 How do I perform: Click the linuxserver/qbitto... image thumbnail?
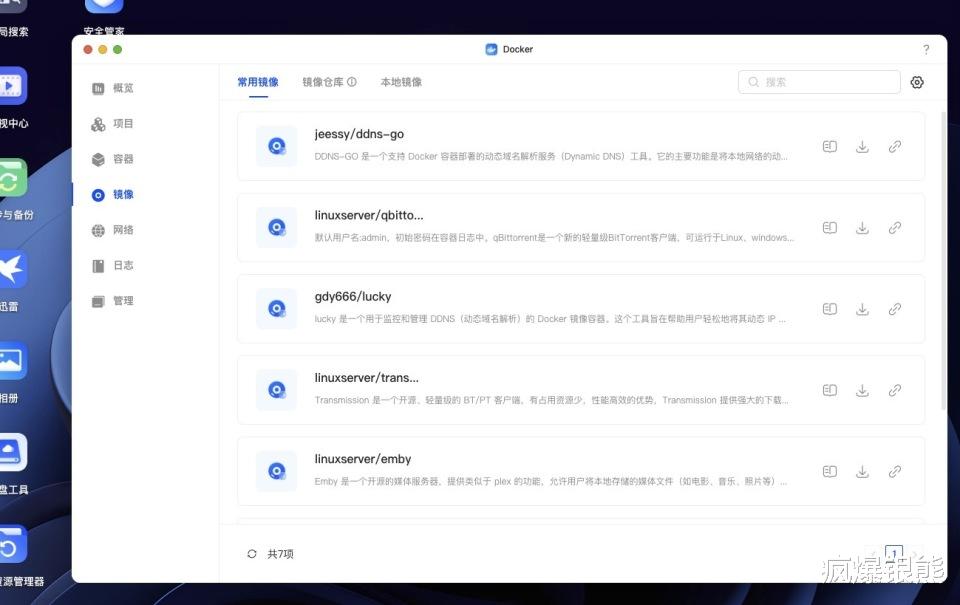coord(277,228)
